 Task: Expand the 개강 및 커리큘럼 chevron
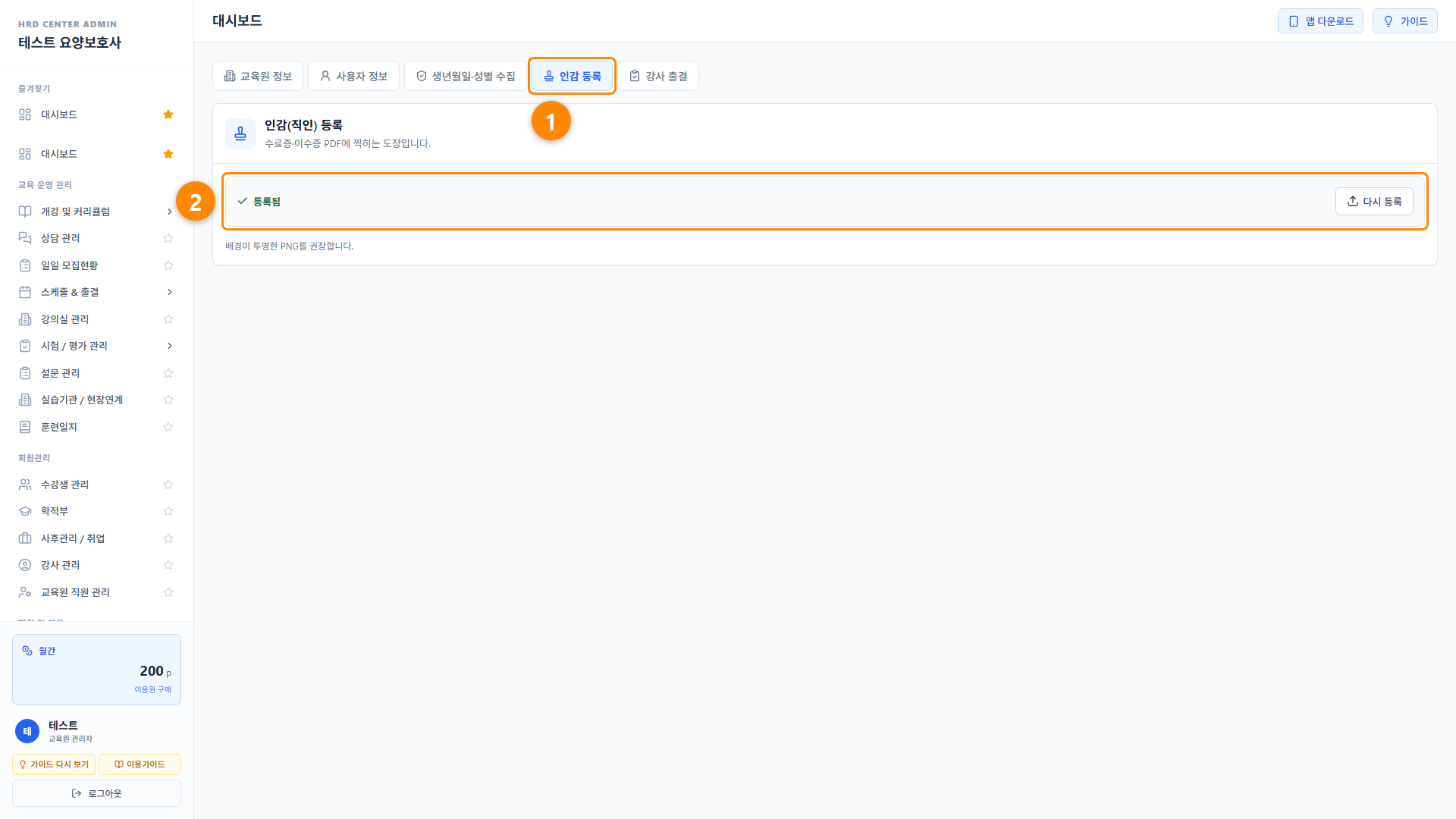pyautogui.click(x=169, y=212)
